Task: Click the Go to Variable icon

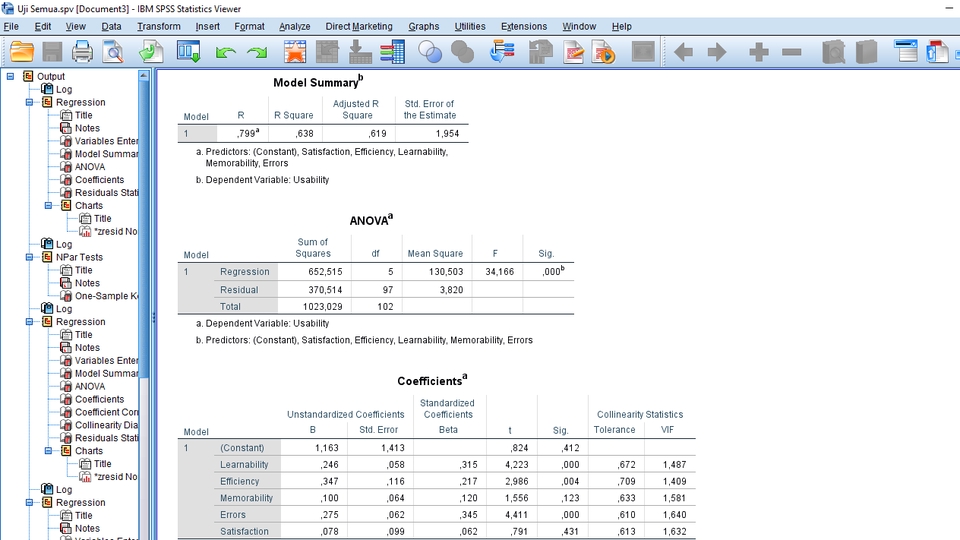Action: 360,52
